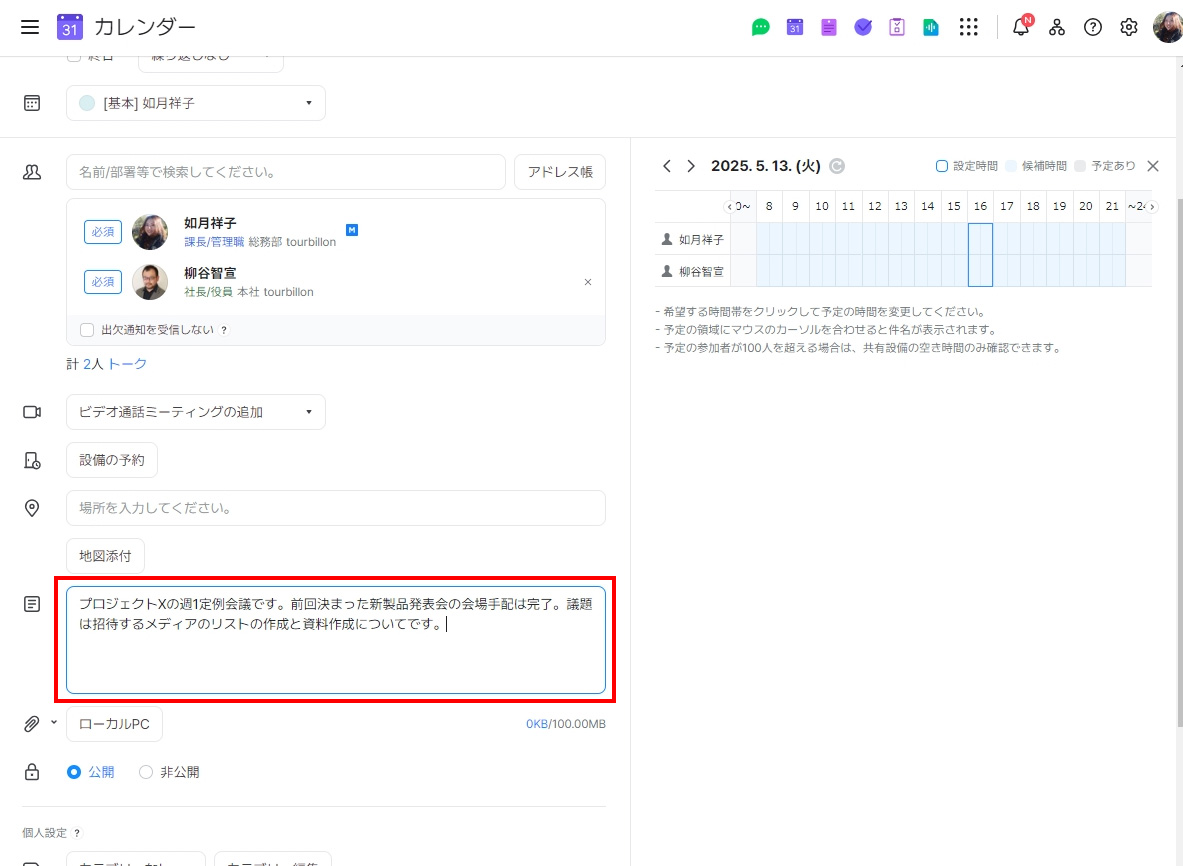Image resolution: width=1183 pixels, height=866 pixels.
Task: Open settings gear
Action: 1129,27
